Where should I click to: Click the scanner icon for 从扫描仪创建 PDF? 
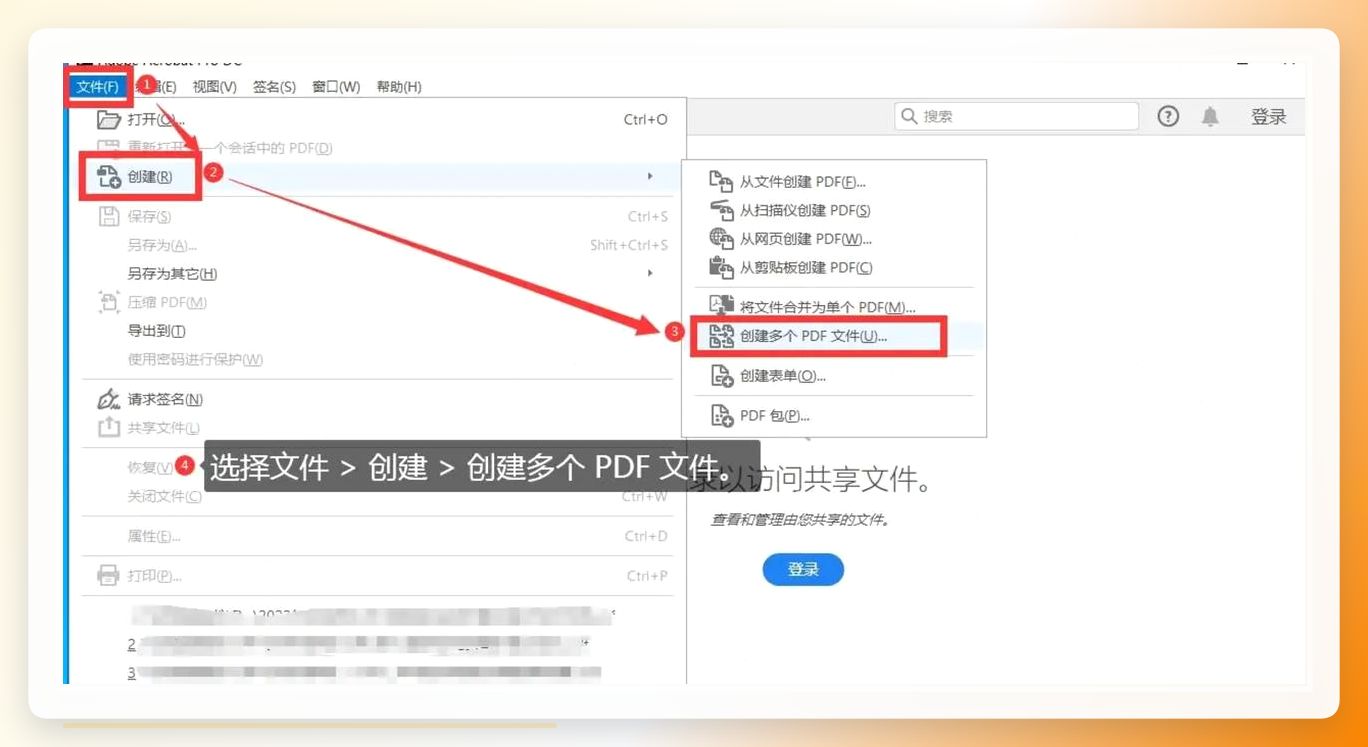721,210
